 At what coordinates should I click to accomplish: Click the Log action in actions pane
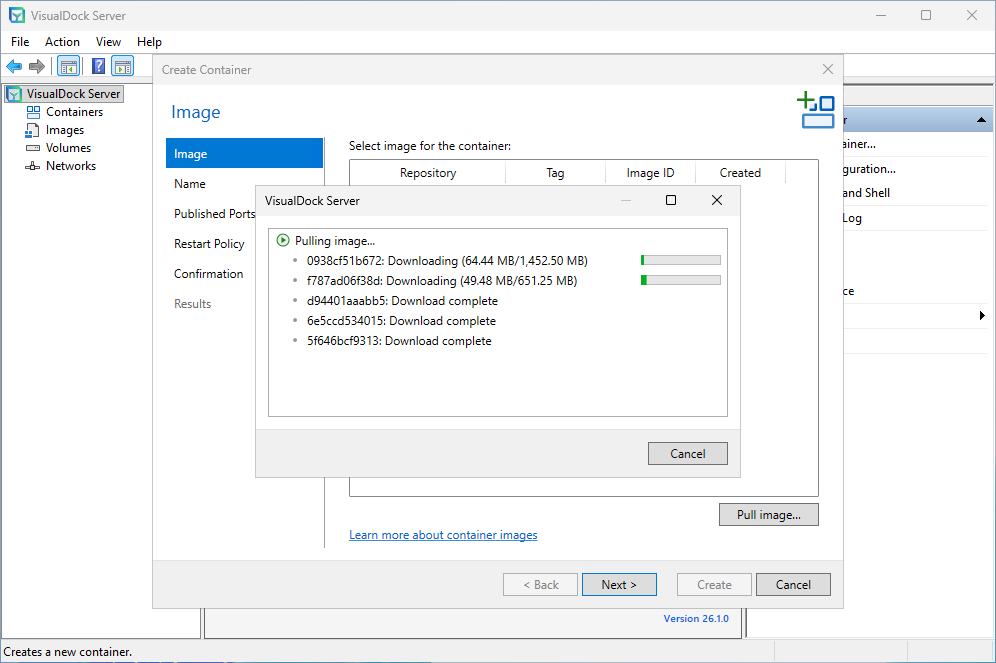pyautogui.click(x=852, y=218)
